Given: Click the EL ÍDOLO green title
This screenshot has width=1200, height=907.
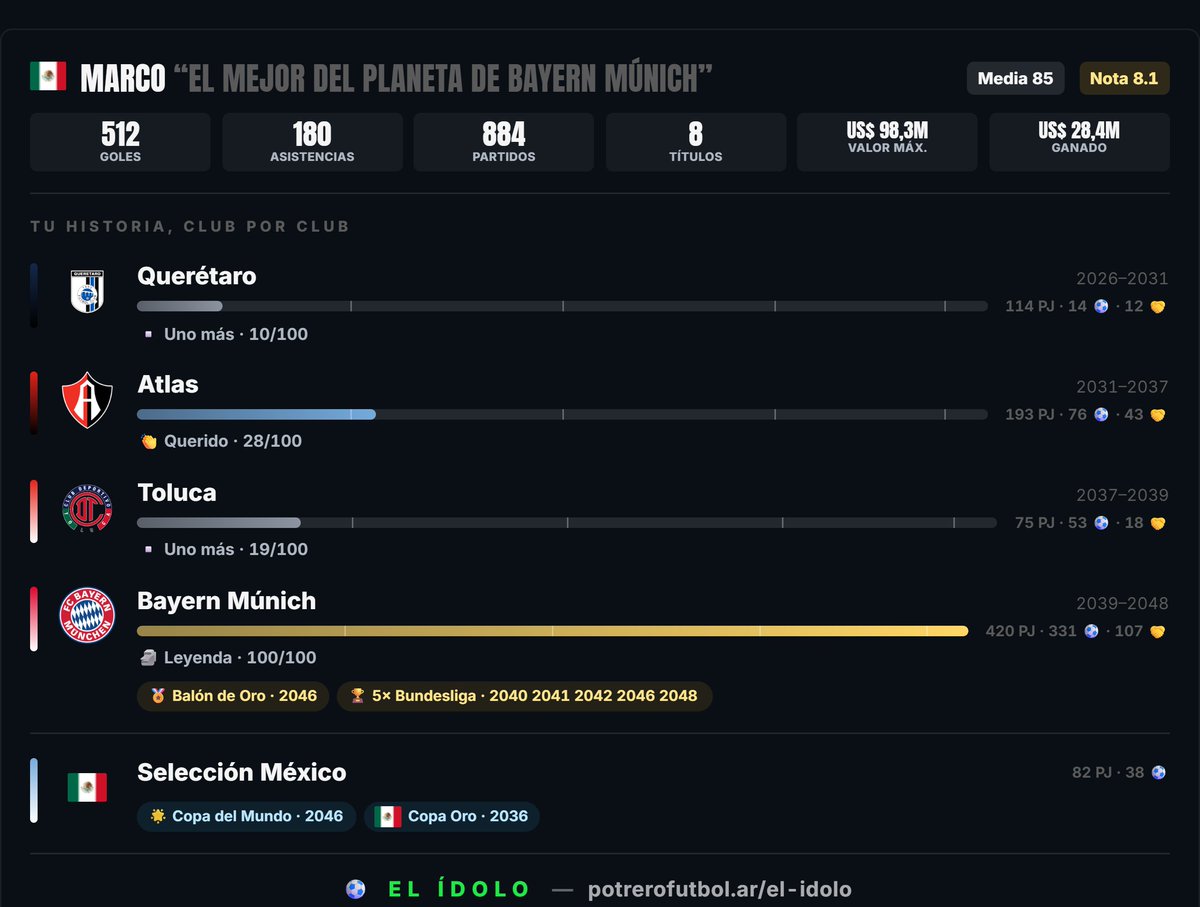Looking at the screenshot, I should (x=460, y=889).
